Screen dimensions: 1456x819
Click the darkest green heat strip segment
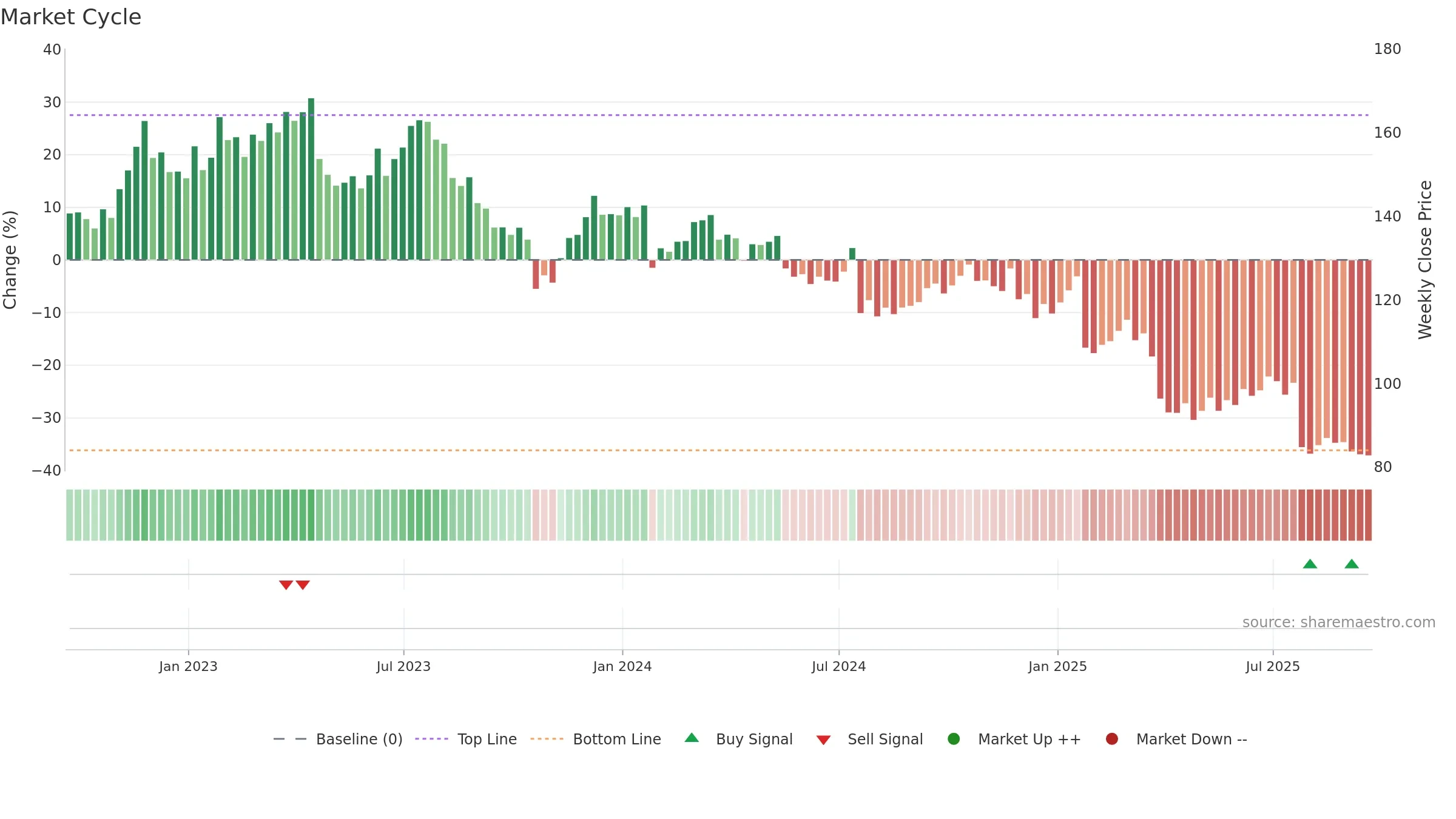tap(311, 515)
